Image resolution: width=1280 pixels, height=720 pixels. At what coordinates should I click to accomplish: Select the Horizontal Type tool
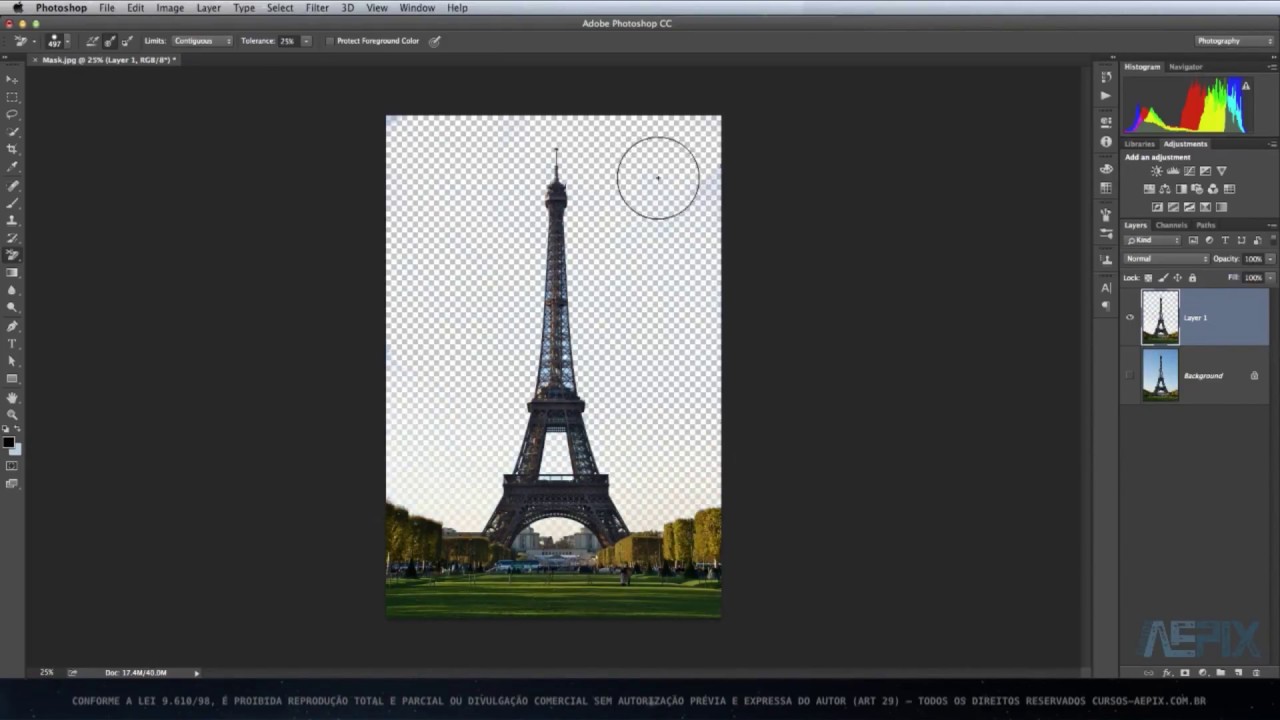[x=12, y=344]
